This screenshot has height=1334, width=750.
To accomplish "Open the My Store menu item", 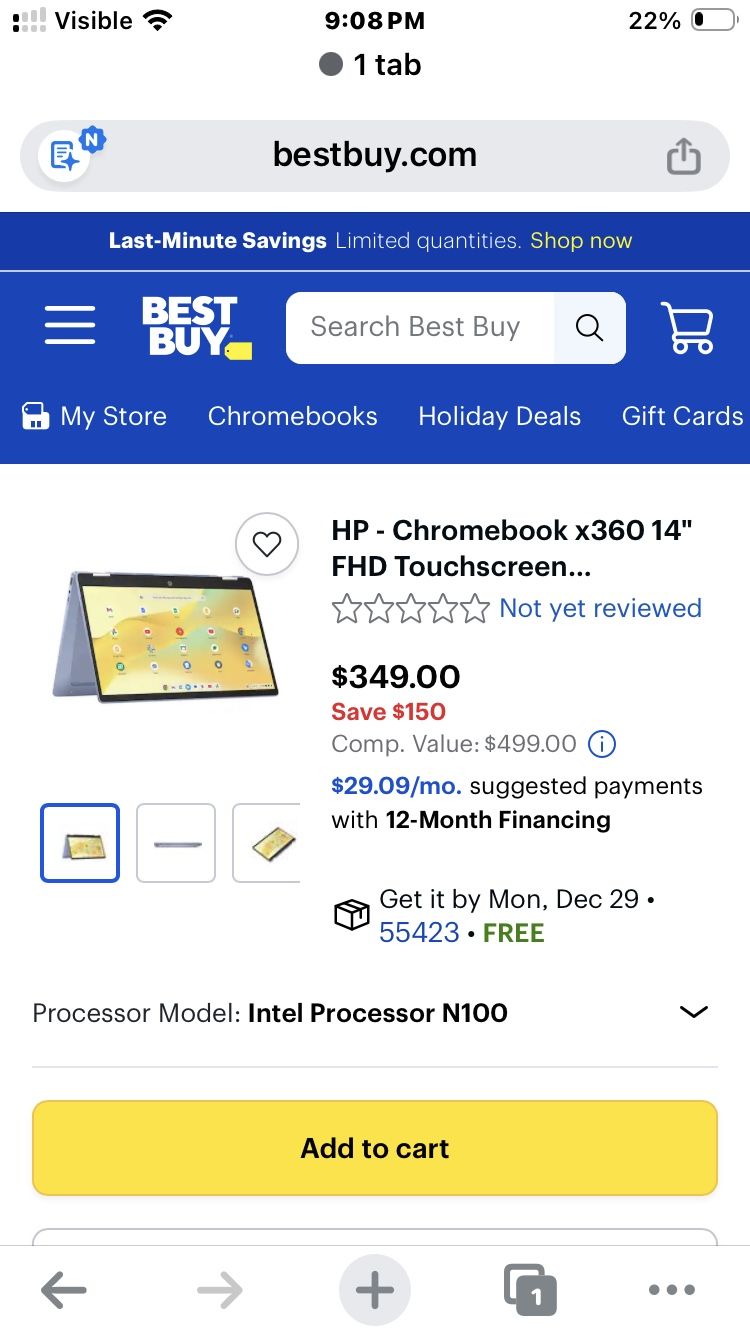I will [95, 416].
